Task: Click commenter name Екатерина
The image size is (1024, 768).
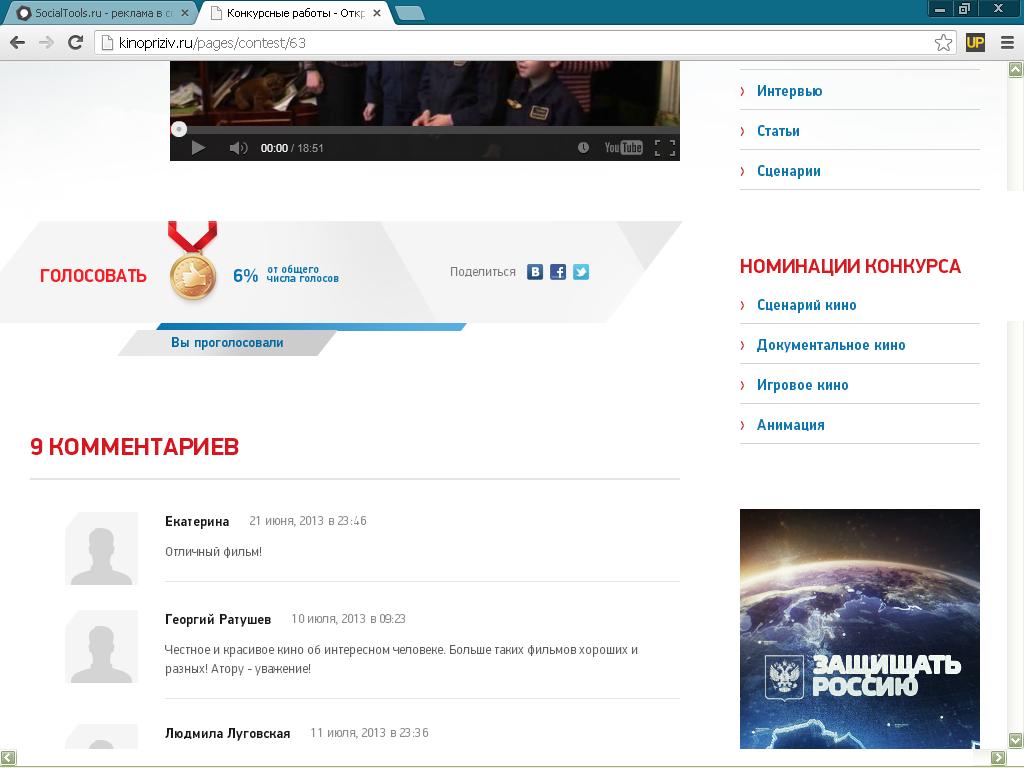Action: [x=197, y=521]
